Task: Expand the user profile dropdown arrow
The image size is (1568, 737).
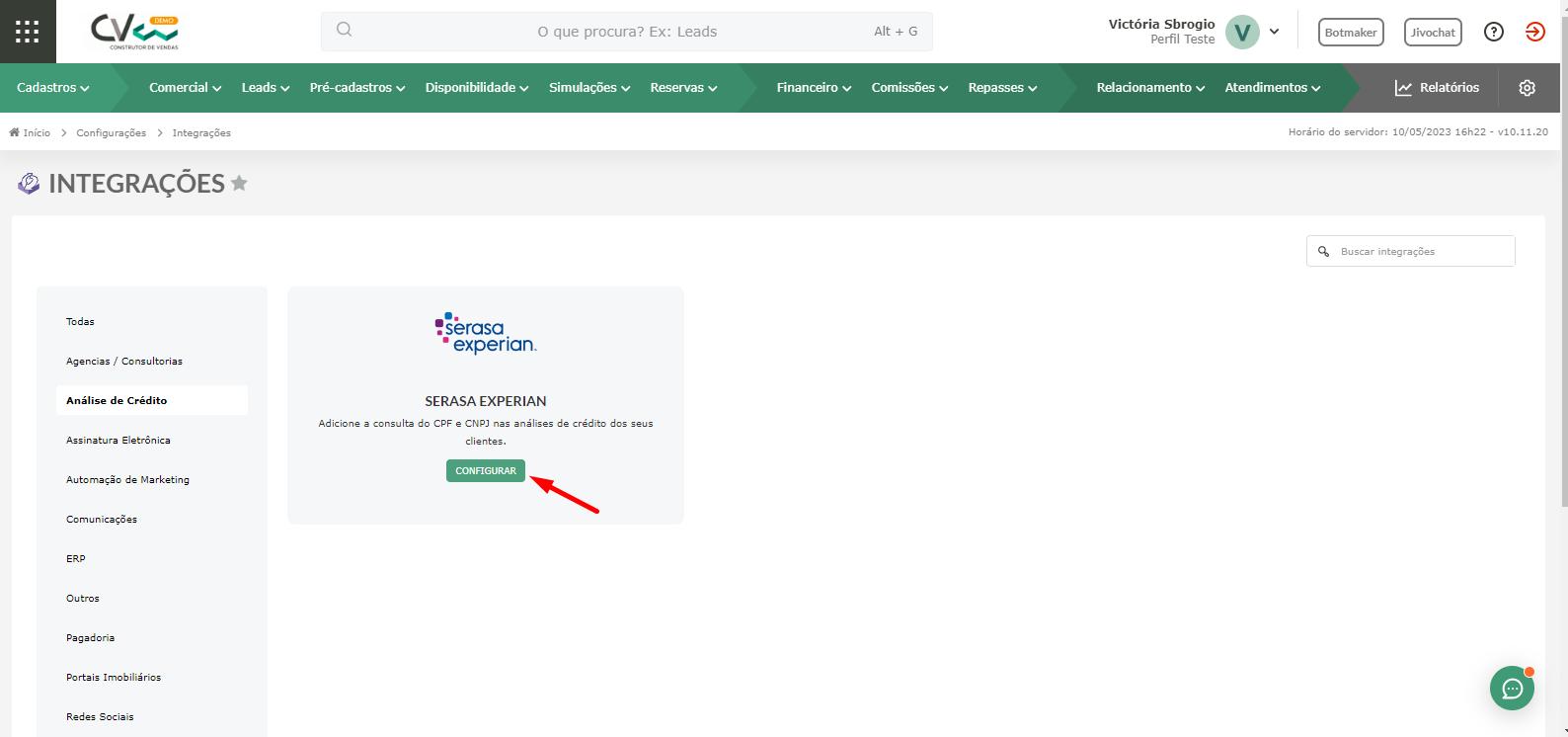Action: click(x=1274, y=32)
